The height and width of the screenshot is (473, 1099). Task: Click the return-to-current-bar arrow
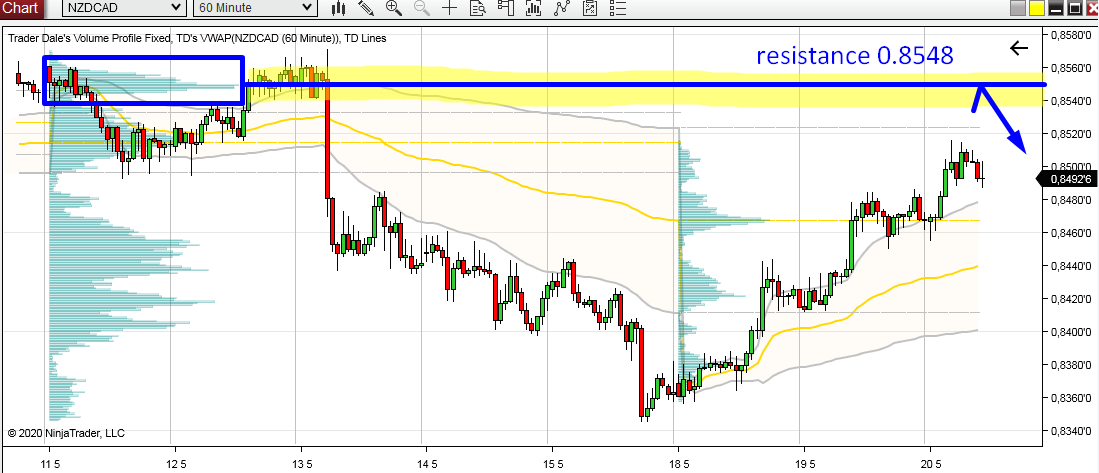(x=1018, y=48)
